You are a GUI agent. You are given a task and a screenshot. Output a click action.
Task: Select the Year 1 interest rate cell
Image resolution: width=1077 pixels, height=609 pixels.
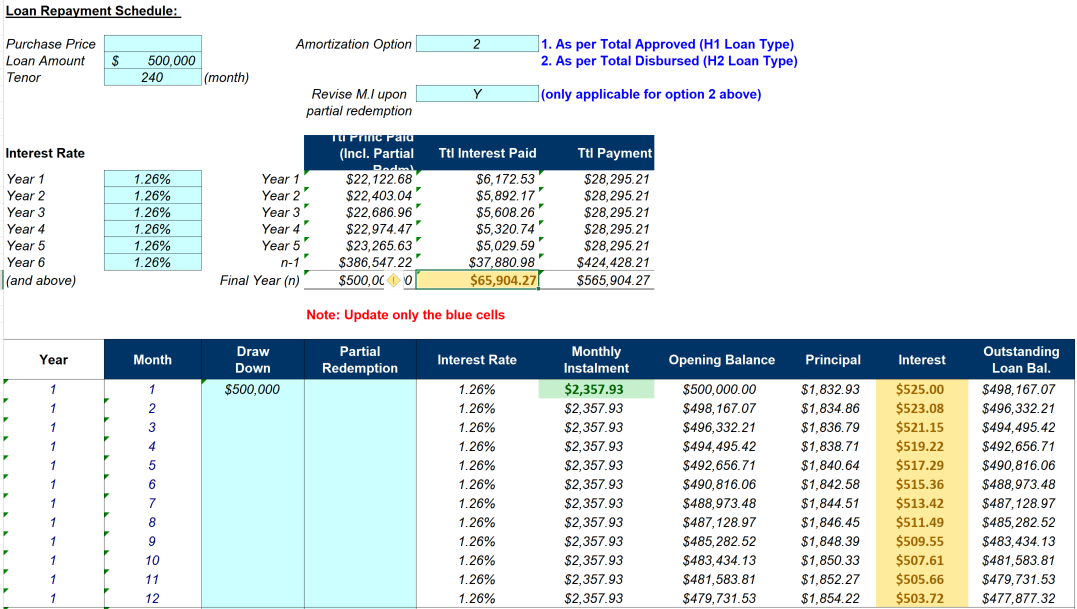pos(152,179)
